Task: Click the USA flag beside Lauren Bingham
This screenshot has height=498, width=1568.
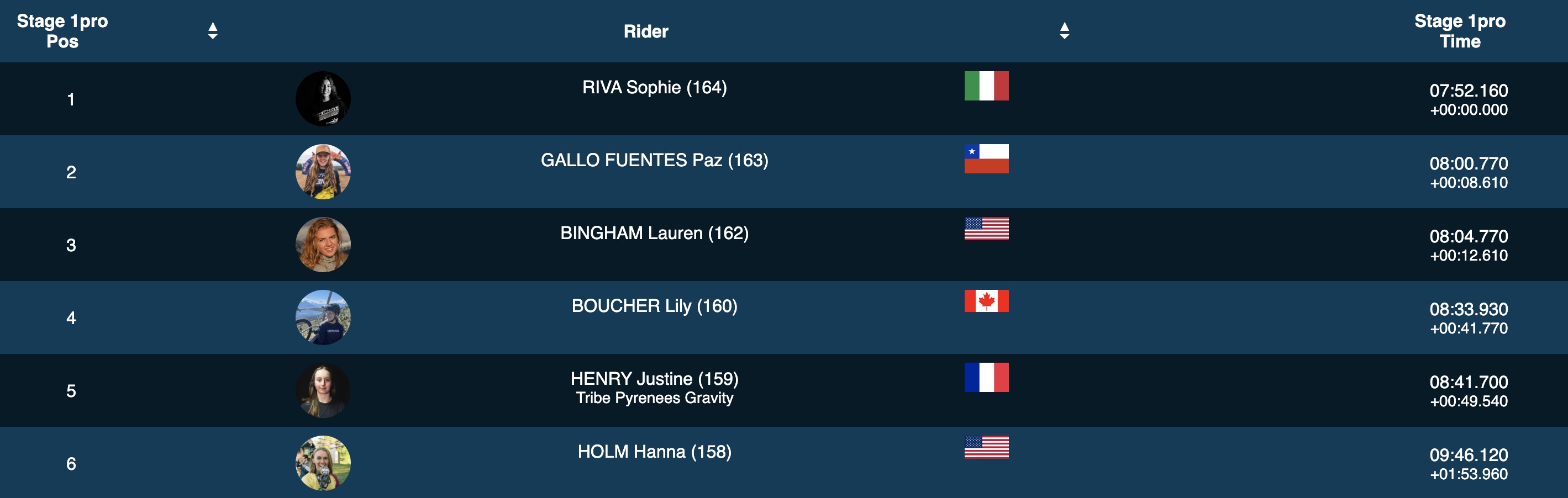Action: [986, 229]
